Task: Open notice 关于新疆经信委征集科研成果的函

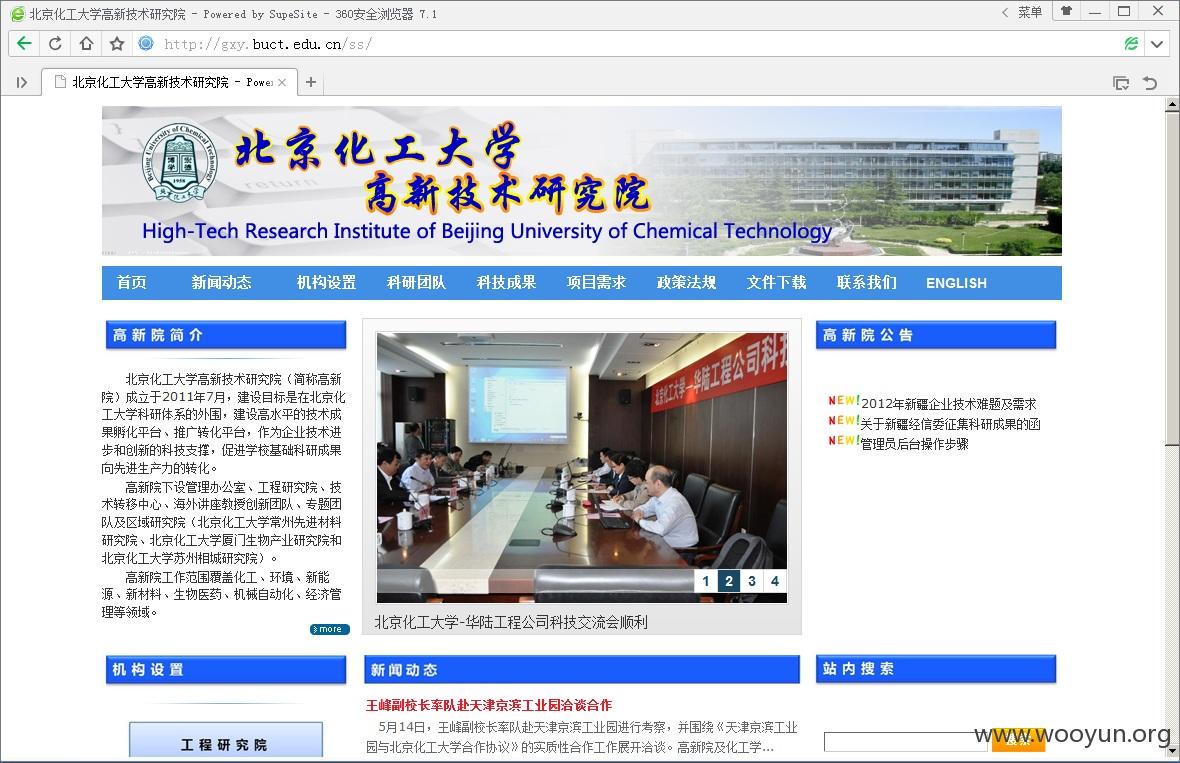Action: point(950,424)
